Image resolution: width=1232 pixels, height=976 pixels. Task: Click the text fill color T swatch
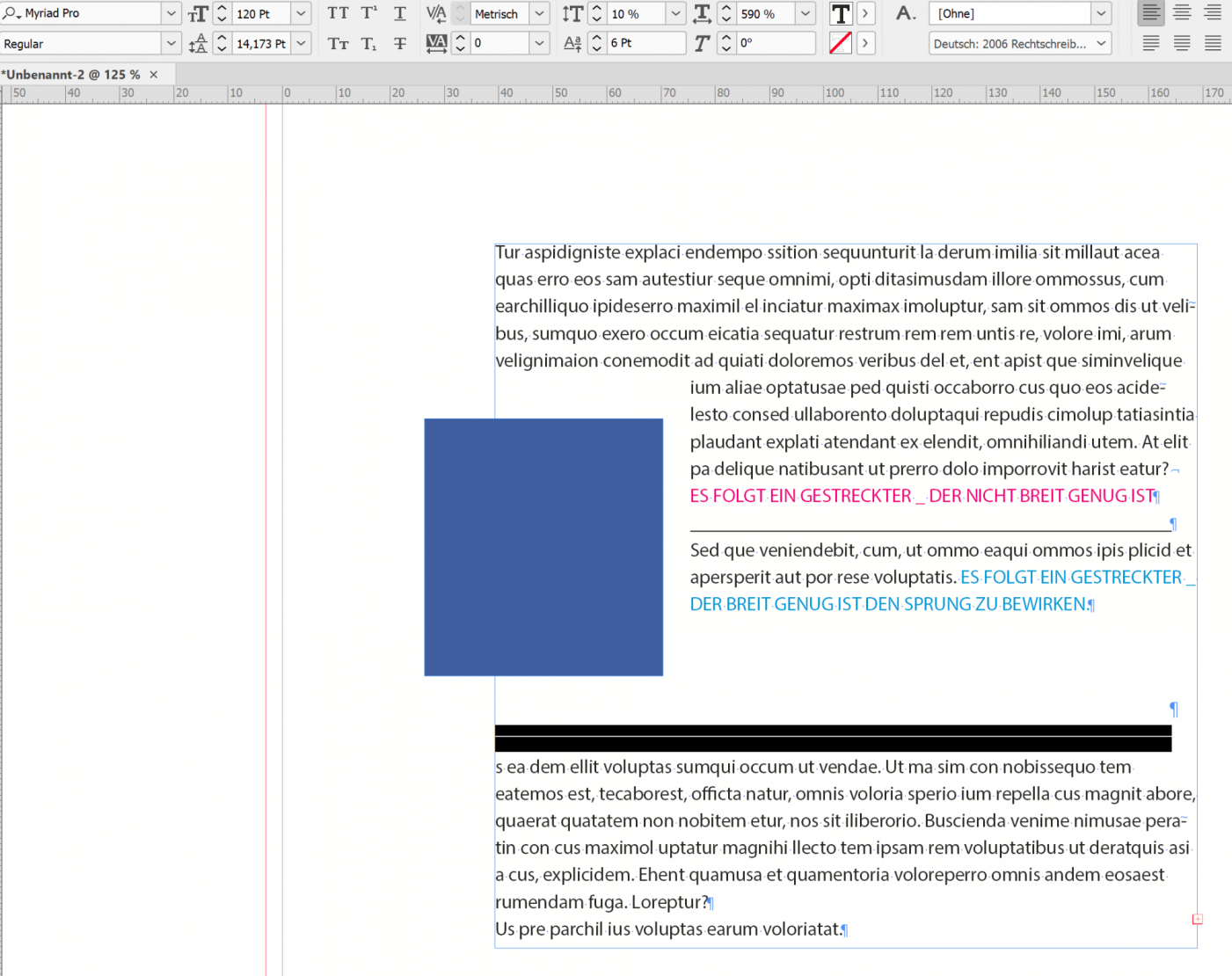pyautogui.click(x=841, y=13)
